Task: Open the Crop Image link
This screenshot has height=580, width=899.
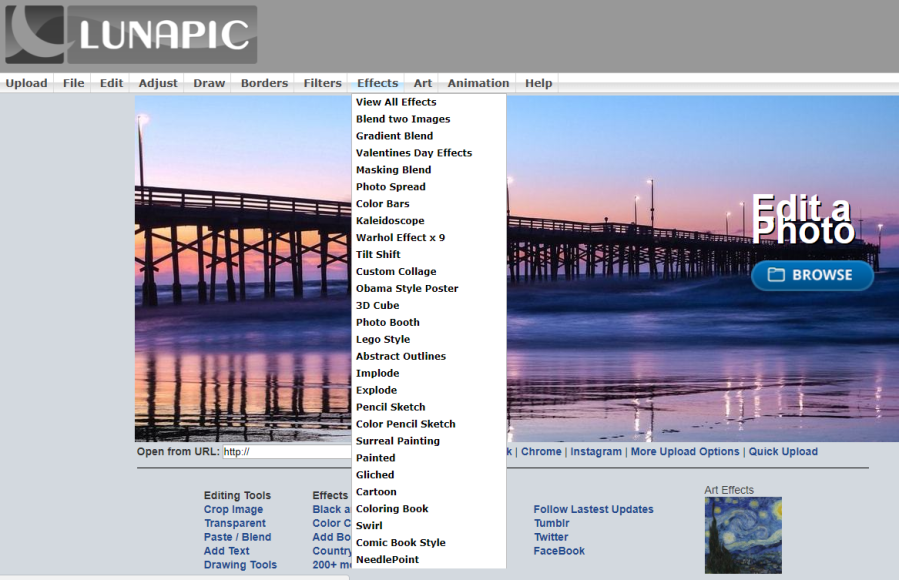Action: click(233, 510)
